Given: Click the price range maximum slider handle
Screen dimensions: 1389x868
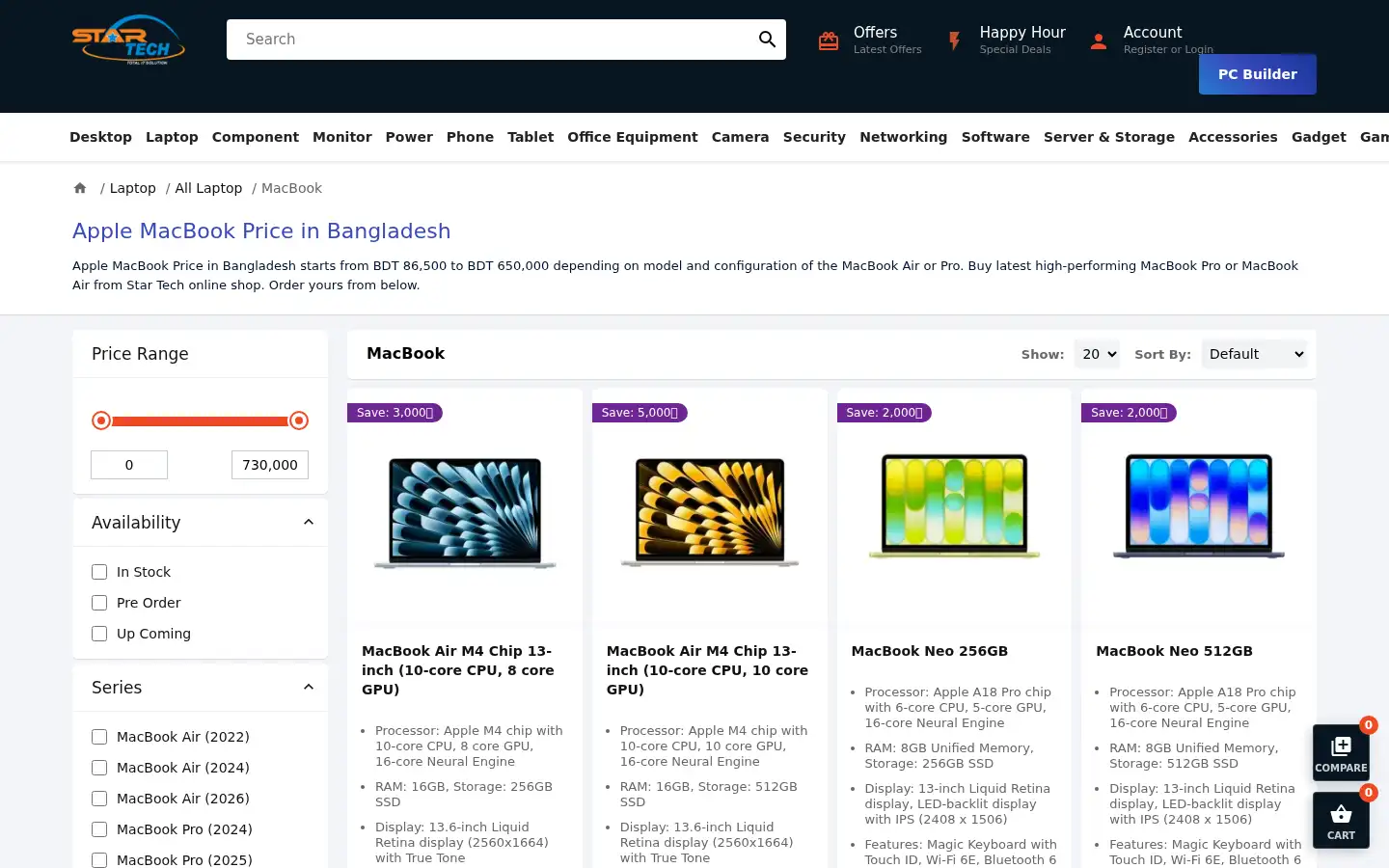Looking at the screenshot, I should 299,420.
